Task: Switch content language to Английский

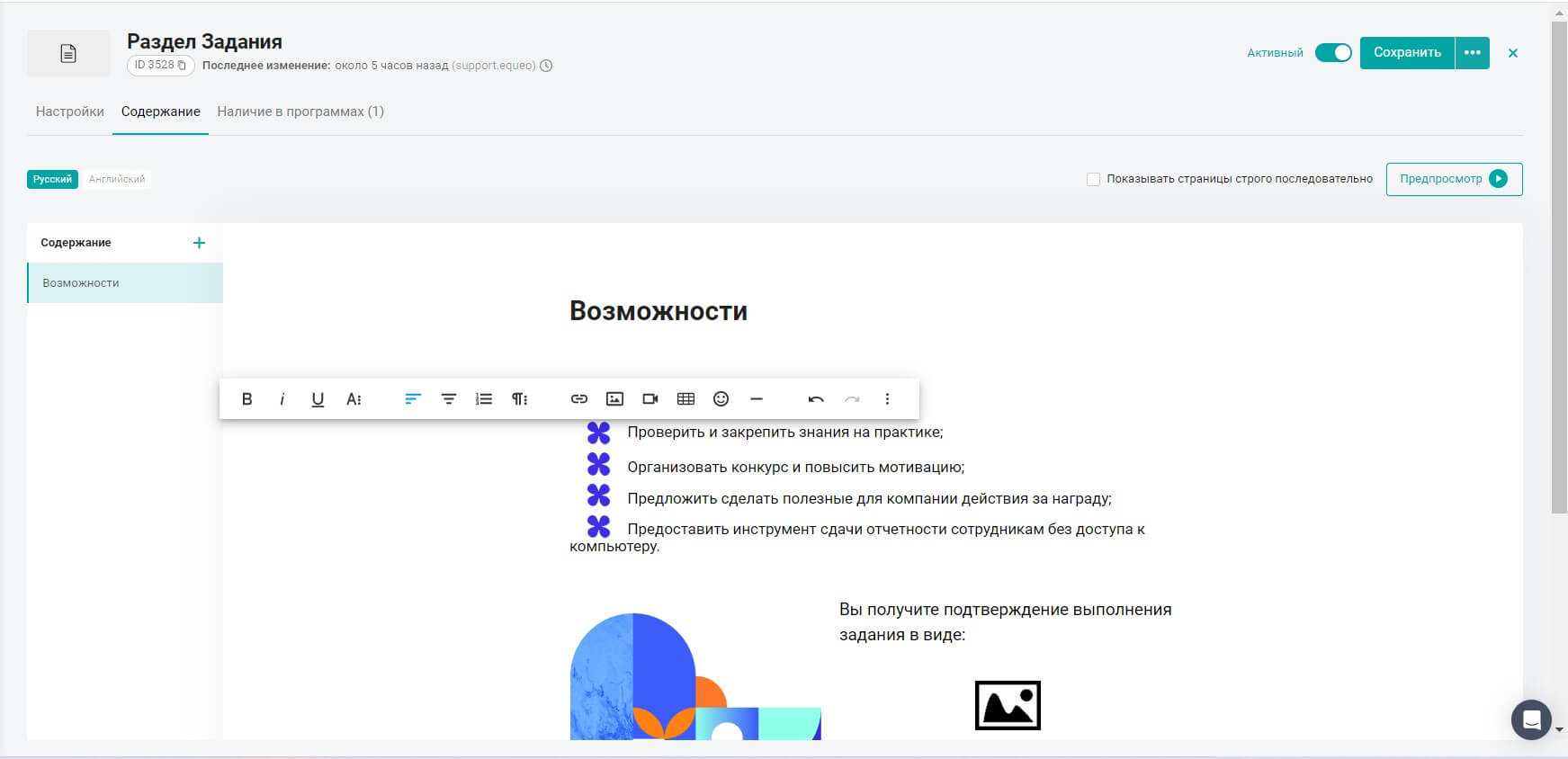Action: pos(117,179)
